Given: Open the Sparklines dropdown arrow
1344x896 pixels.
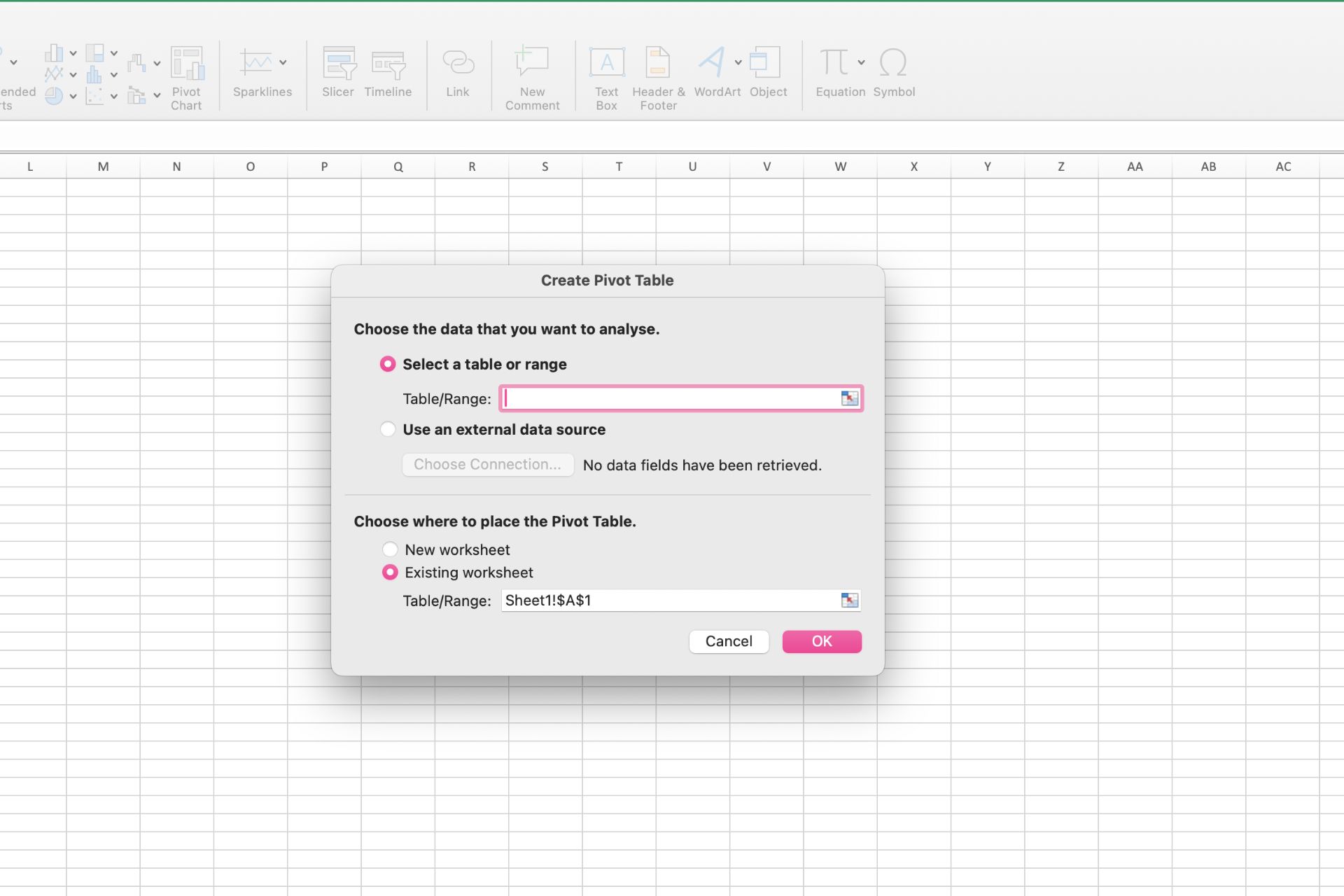Looking at the screenshot, I should coord(283,62).
